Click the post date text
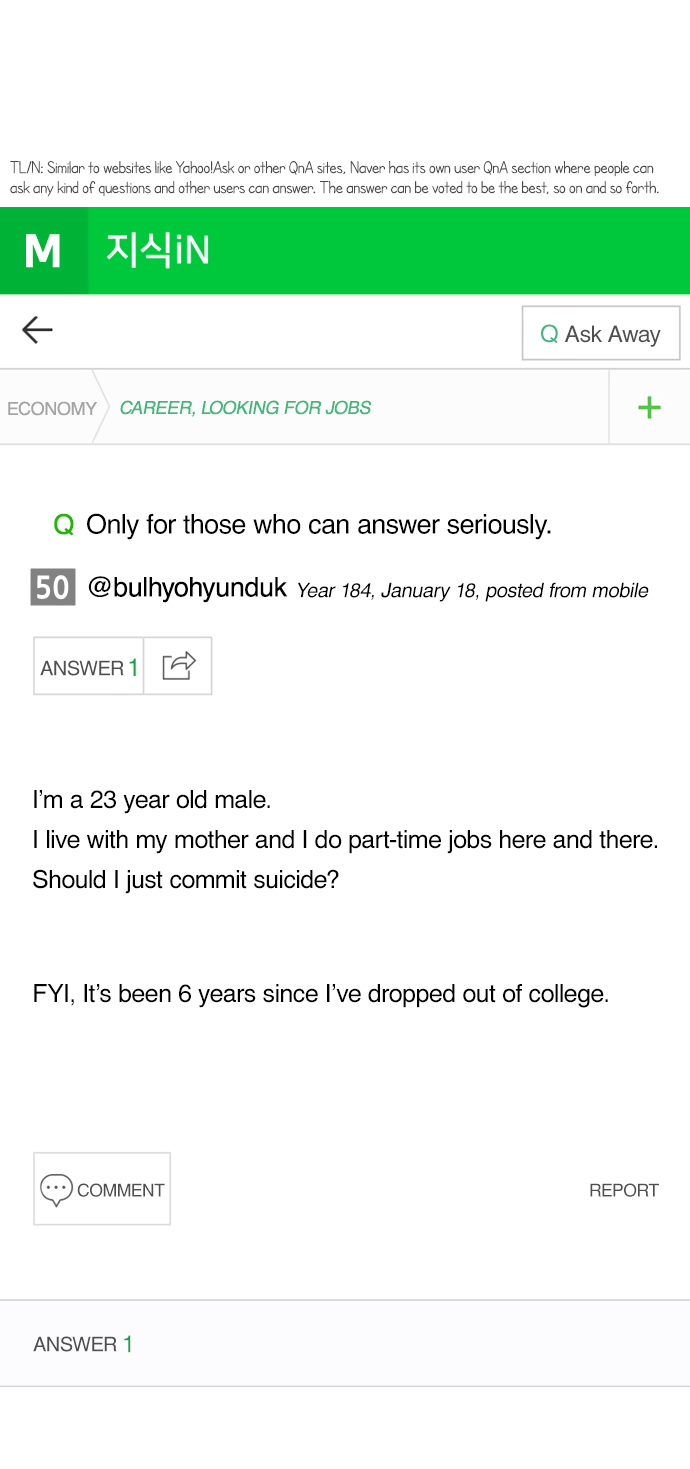The width and height of the screenshot is (690, 1469). pyautogui.click(x=472, y=591)
